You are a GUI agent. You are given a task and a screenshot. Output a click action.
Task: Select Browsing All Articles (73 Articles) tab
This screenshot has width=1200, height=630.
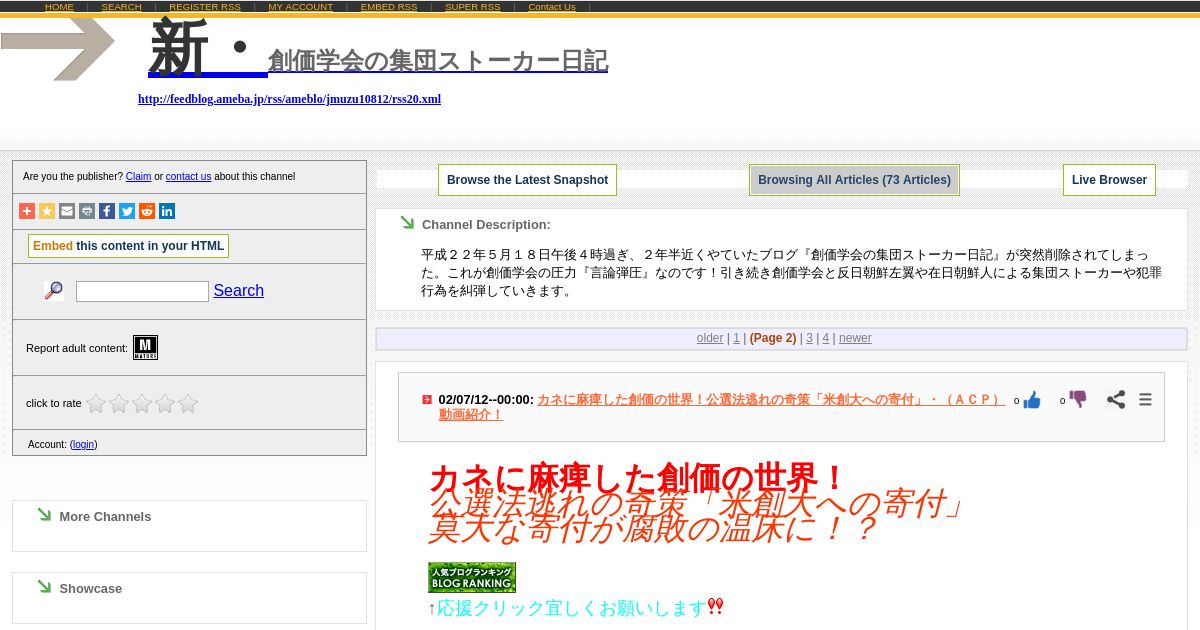point(854,180)
